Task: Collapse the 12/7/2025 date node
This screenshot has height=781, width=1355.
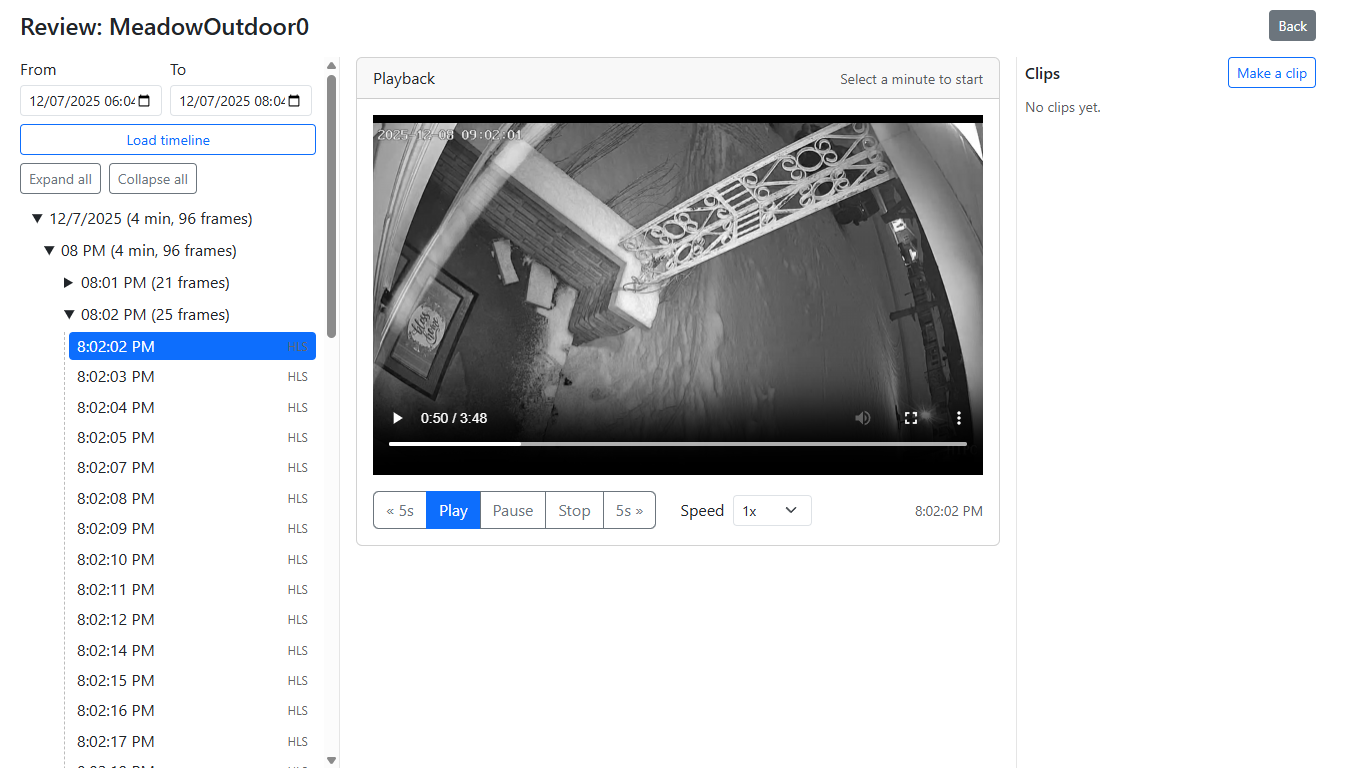Action: click(37, 218)
